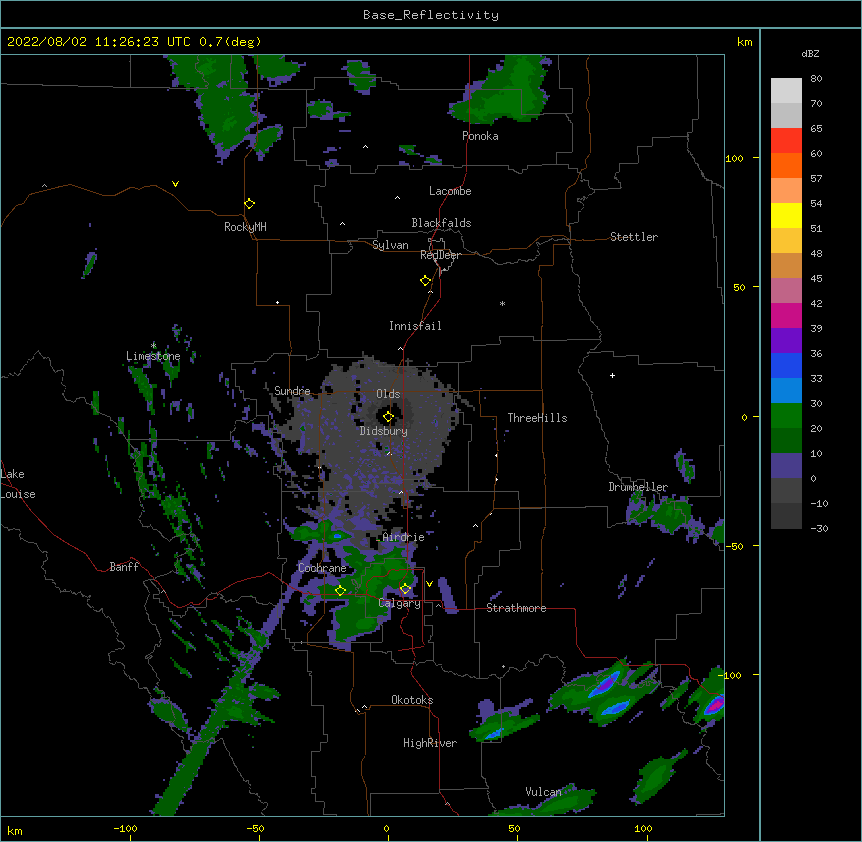862x842 pixels.
Task: Click the Vulcan label
Action: (x=543, y=792)
